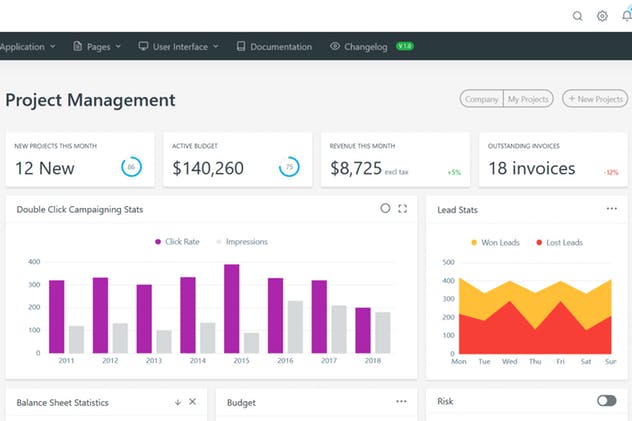Open notifications bell icon

[626, 16]
